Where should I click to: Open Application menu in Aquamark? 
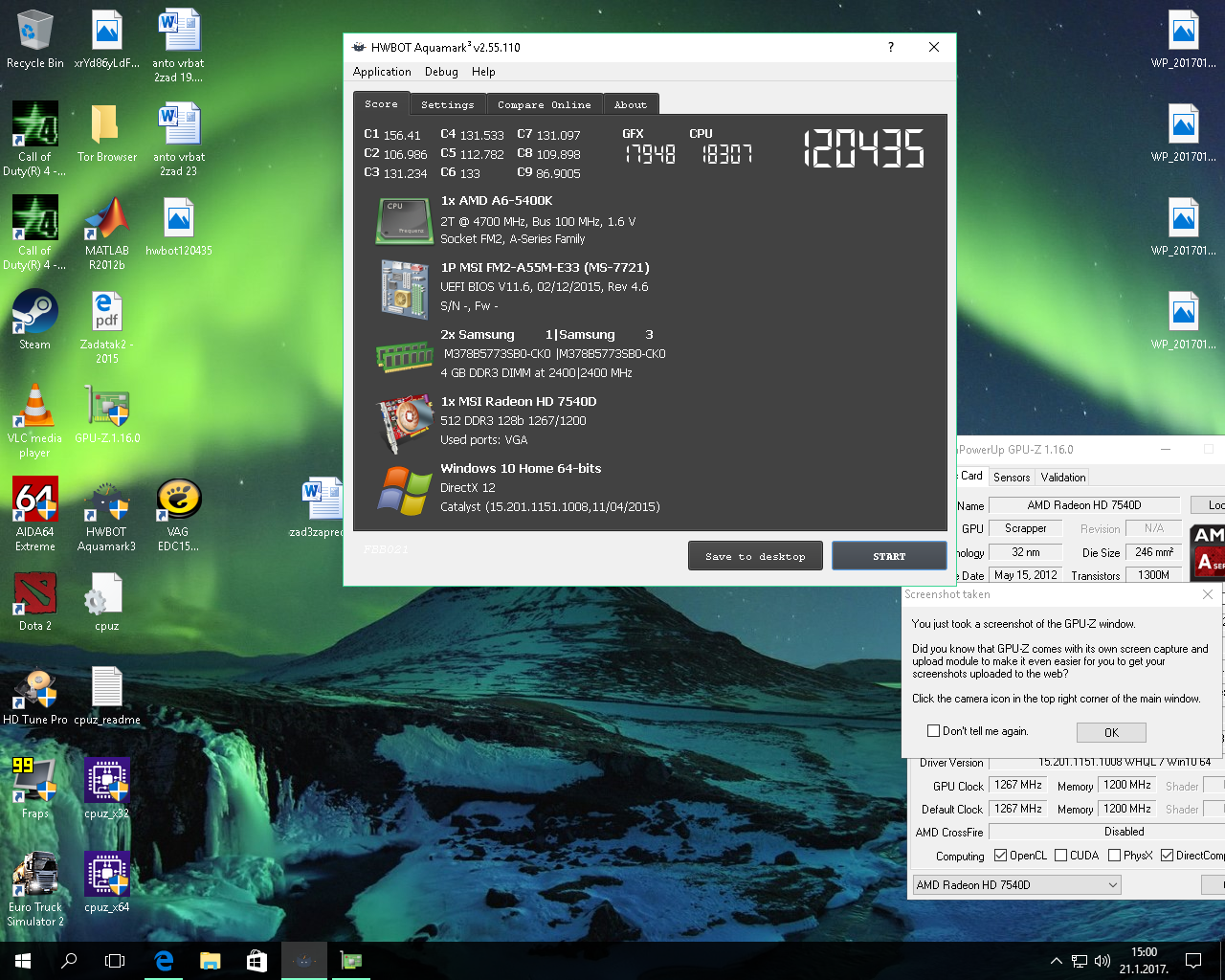(x=382, y=72)
